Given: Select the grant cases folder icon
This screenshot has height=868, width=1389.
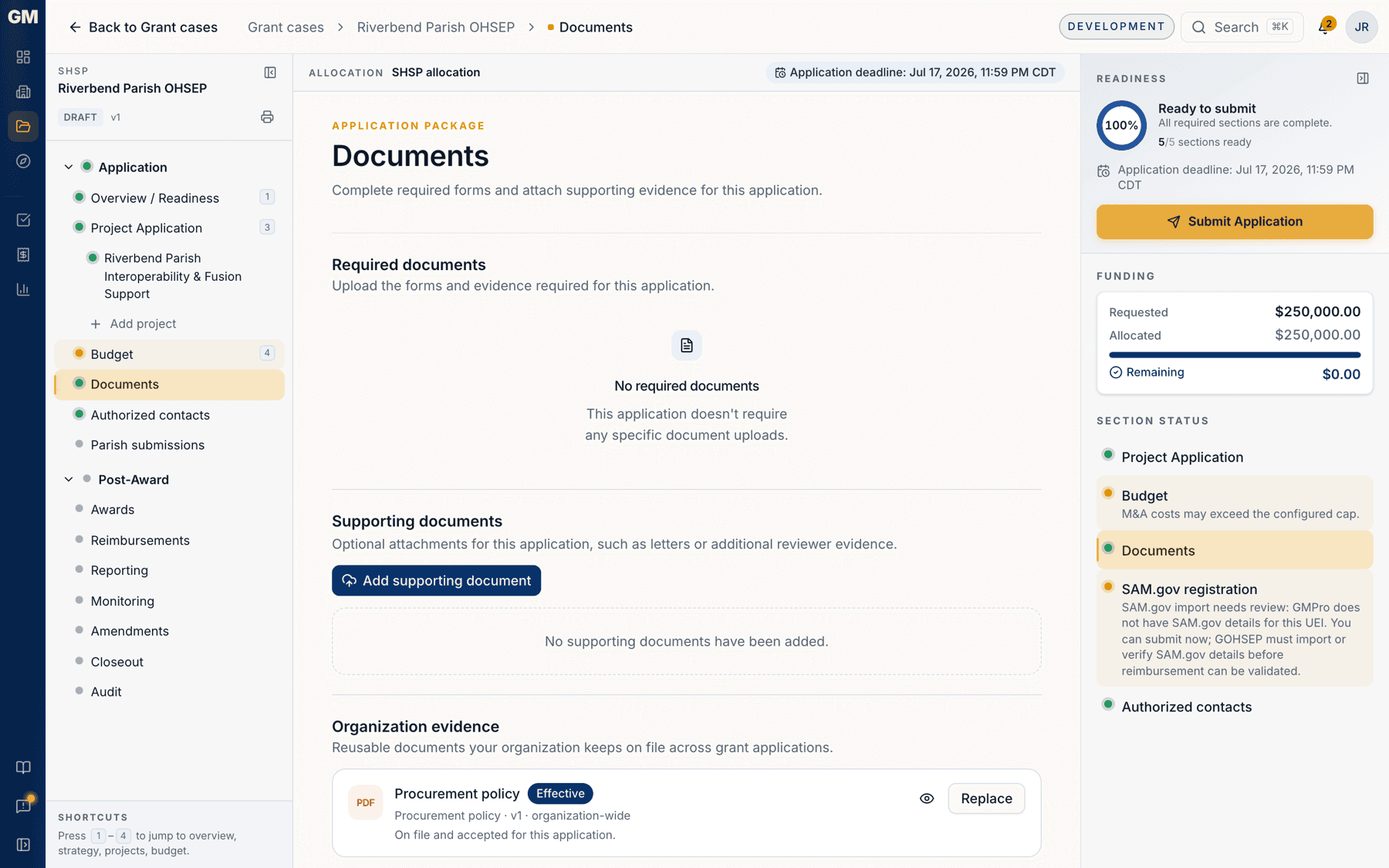Looking at the screenshot, I should point(23,127).
